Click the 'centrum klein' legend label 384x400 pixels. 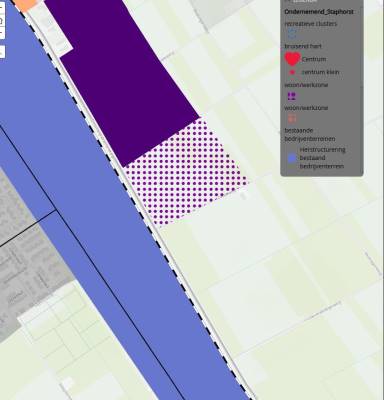pos(320,72)
